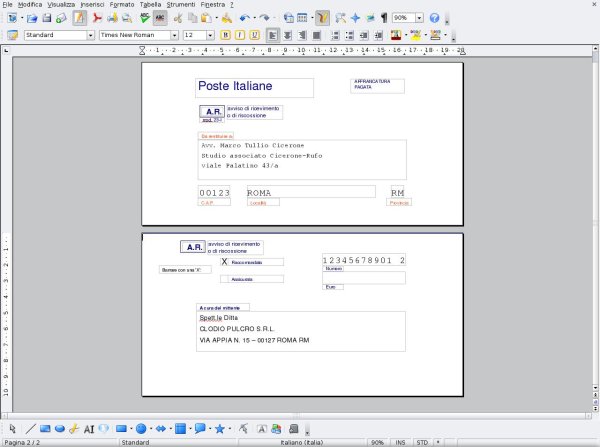
Task: Set justified text alignment
Action: point(316,35)
